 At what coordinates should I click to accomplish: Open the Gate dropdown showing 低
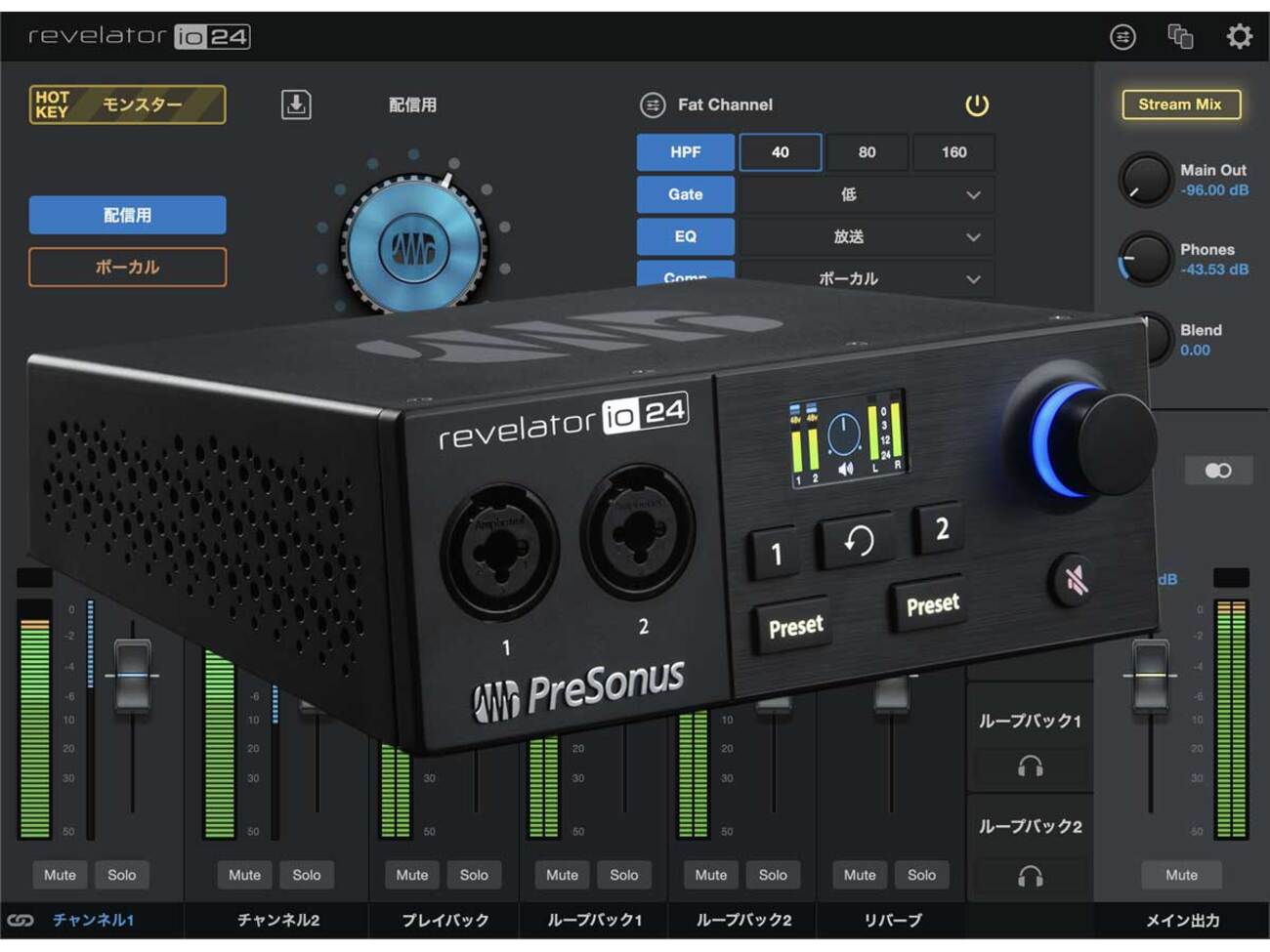click(x=867, y=194)
